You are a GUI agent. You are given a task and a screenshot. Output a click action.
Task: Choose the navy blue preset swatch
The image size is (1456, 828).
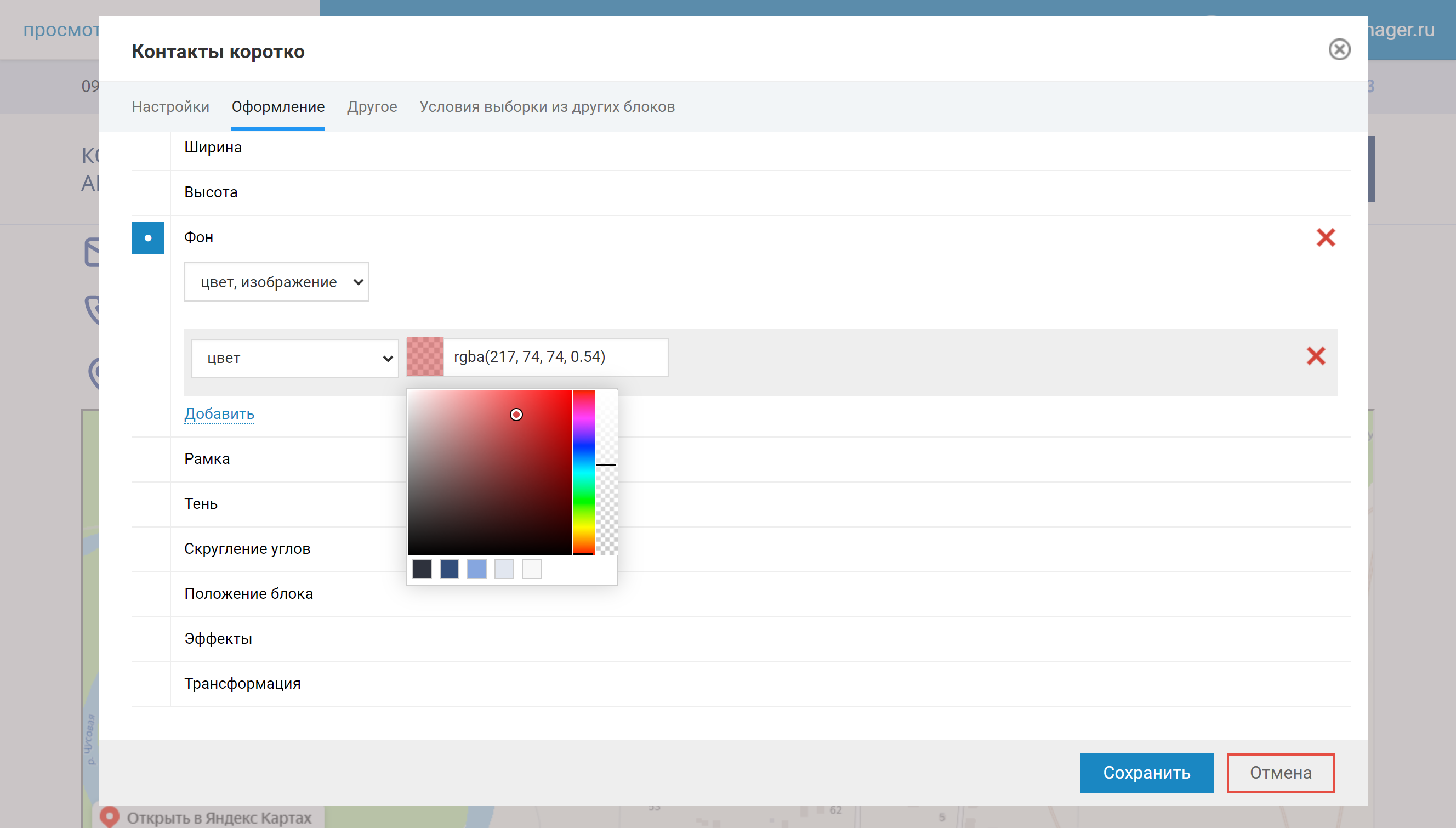[x=449, y=569]
